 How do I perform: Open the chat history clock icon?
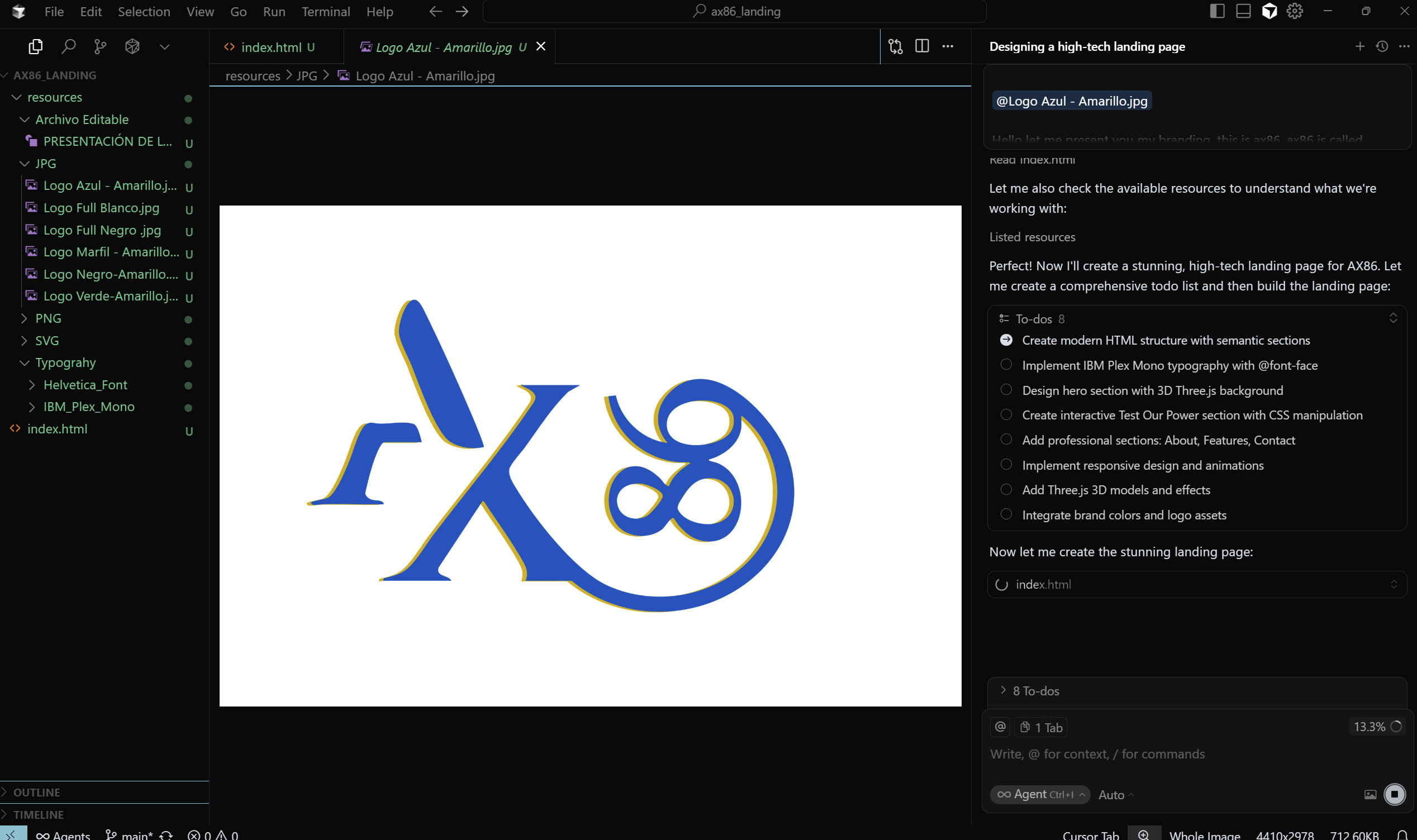coord(1381,46)
